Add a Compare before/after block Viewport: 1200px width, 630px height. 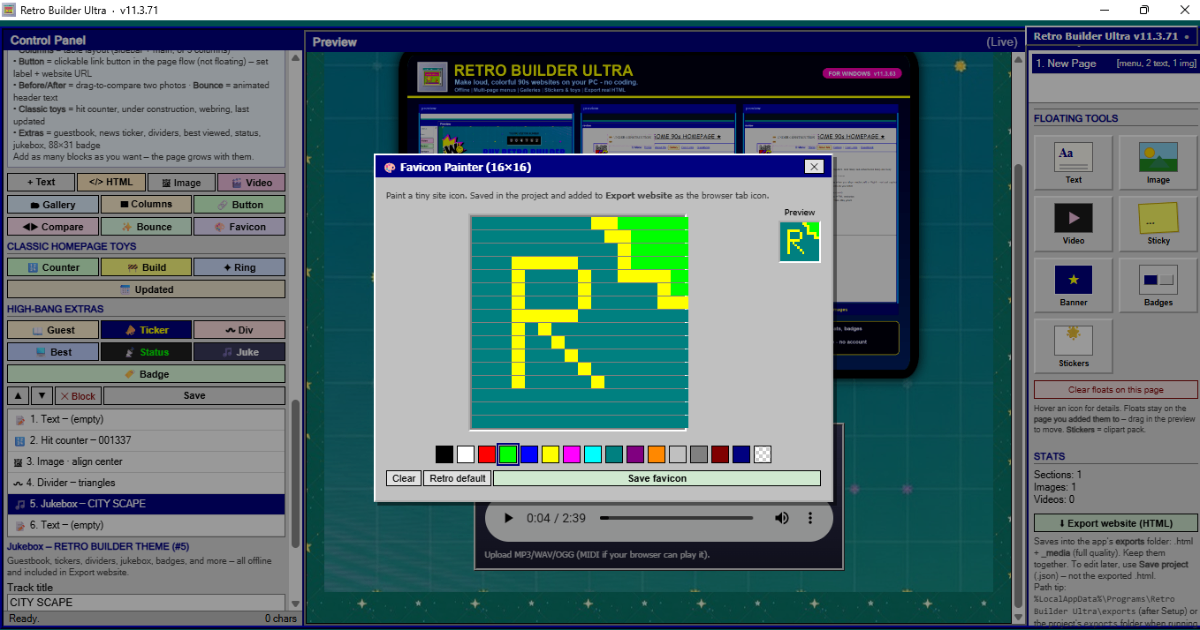tap(53, 227)
